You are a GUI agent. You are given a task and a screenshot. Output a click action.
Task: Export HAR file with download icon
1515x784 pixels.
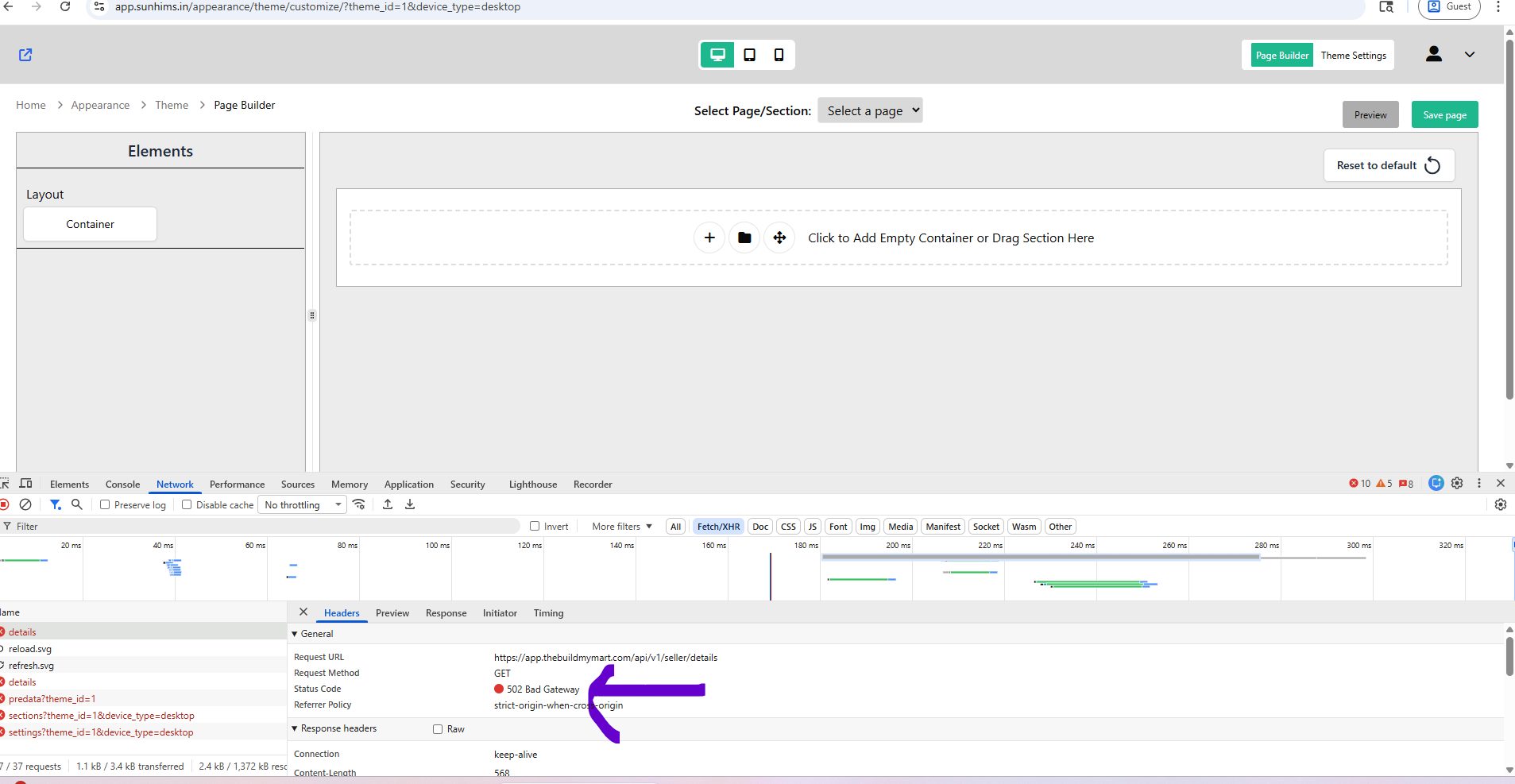tap(410, 504)
